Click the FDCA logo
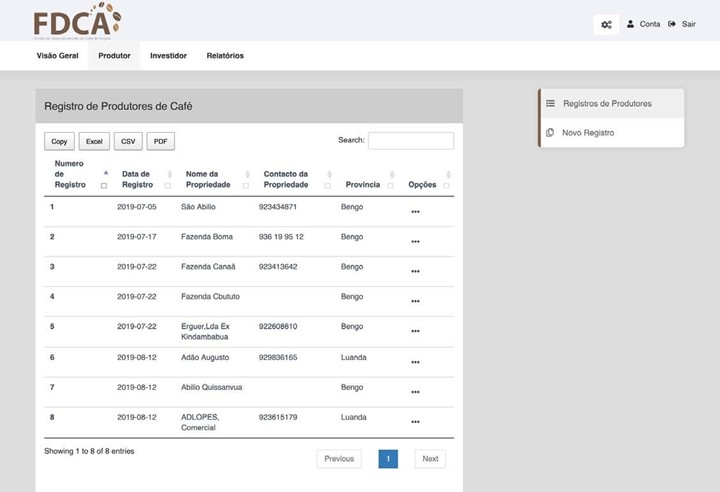 click(x=76, y=22)
